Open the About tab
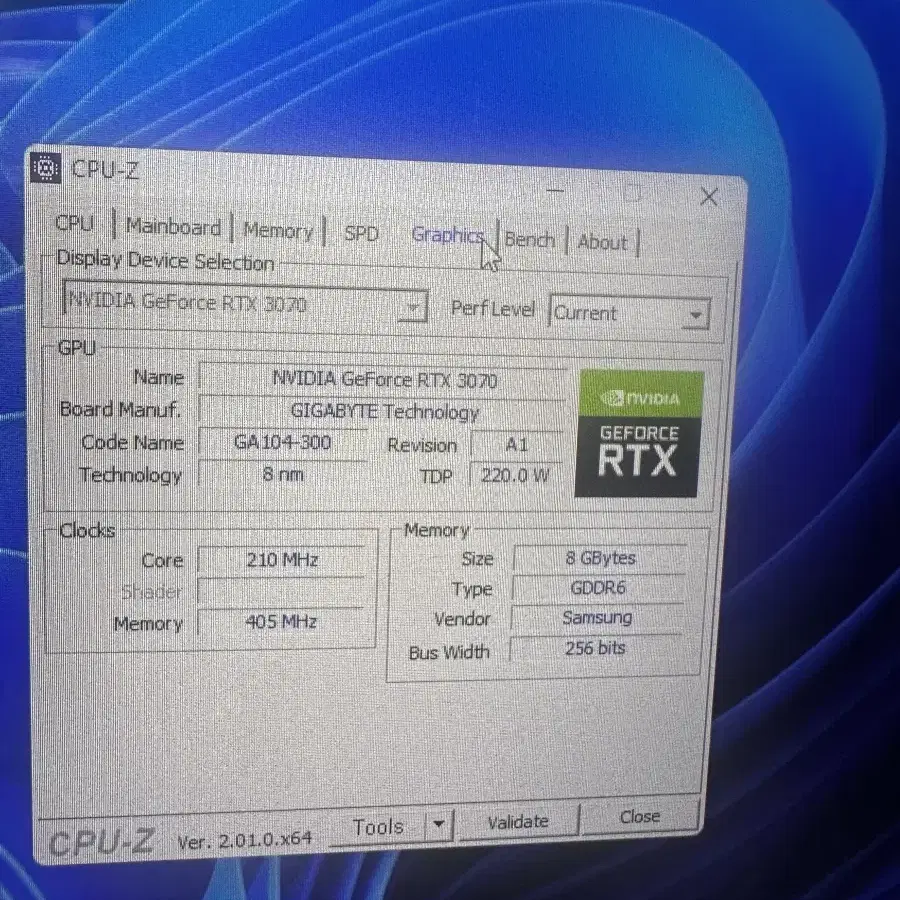The image size is (900, 900). point(603,242)
